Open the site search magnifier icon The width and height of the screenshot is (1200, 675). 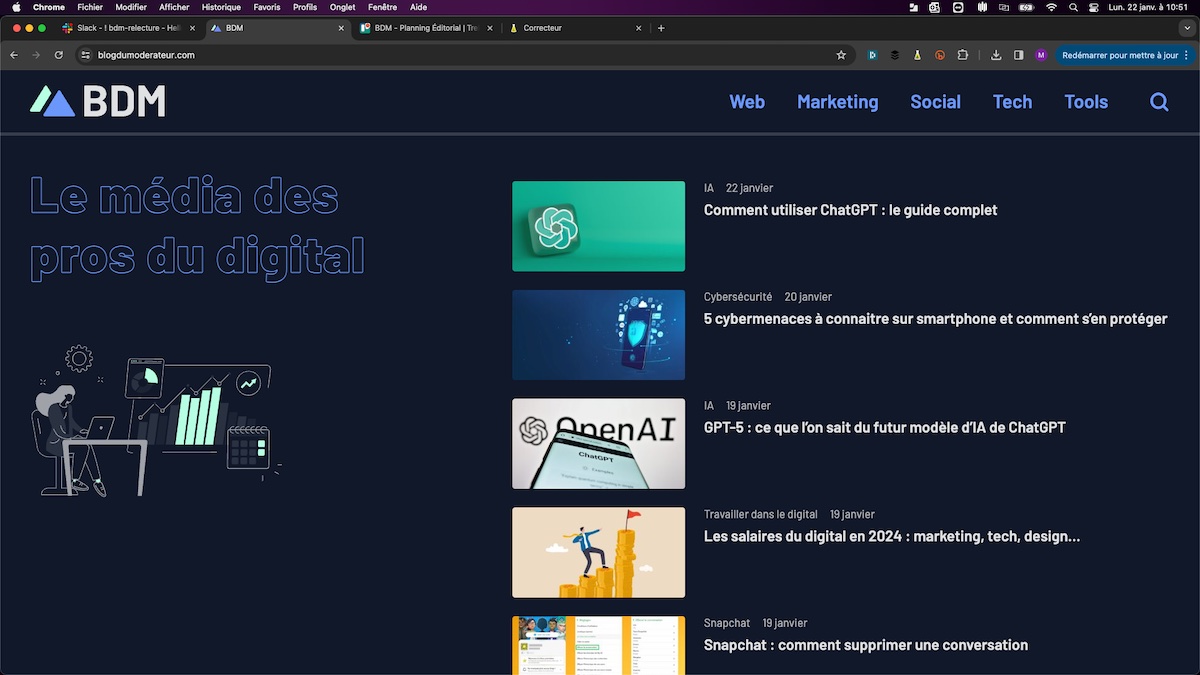pyautogui.click(x=1159, y=102)
